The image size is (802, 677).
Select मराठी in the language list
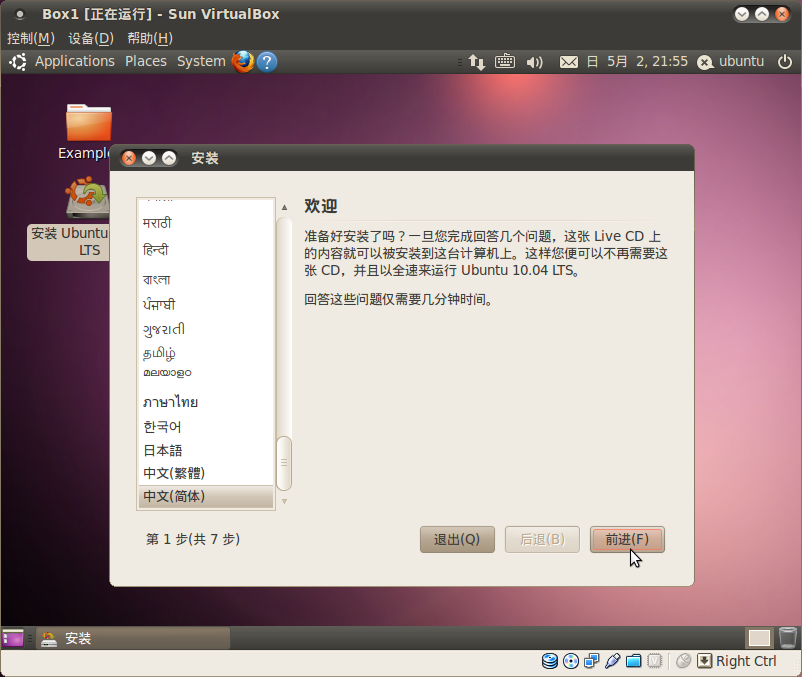coord(206,223)
